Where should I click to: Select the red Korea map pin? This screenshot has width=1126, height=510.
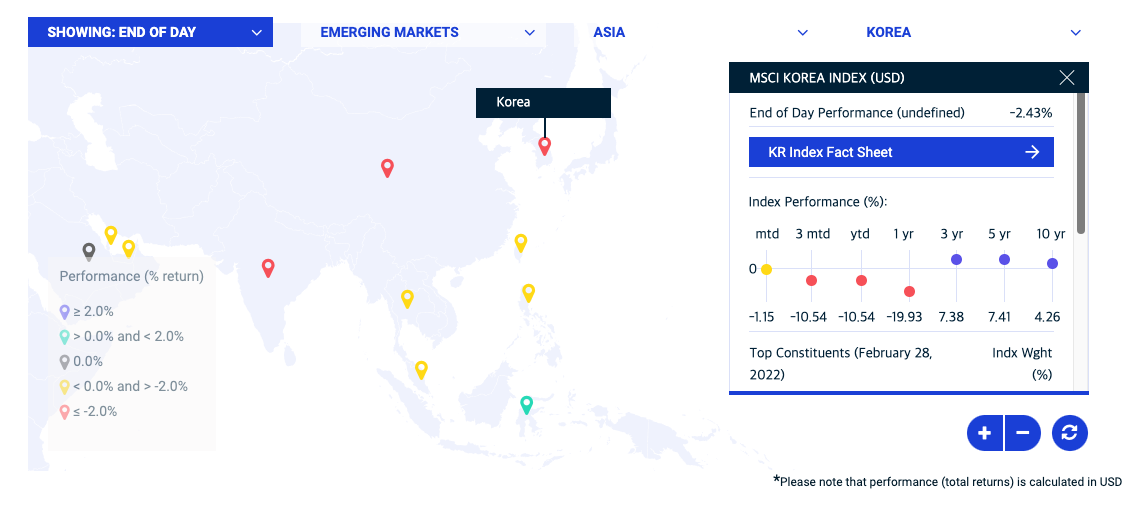tap(545, 146)
